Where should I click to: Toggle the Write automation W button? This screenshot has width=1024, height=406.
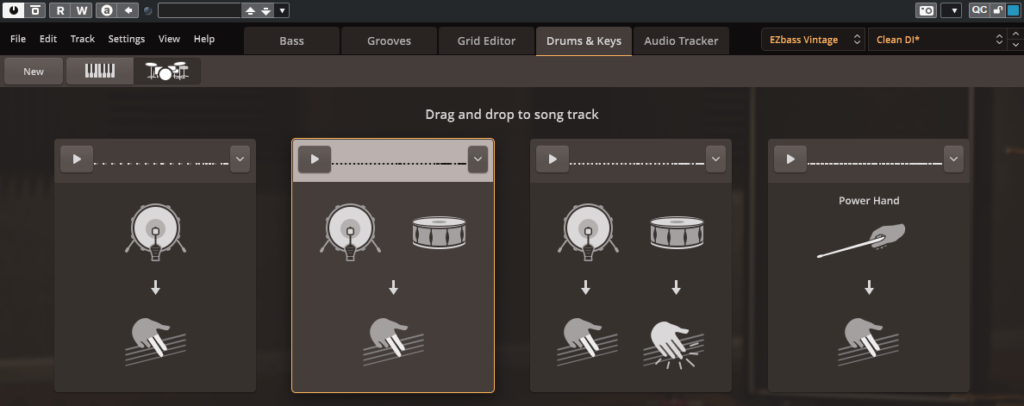[81, 10]
